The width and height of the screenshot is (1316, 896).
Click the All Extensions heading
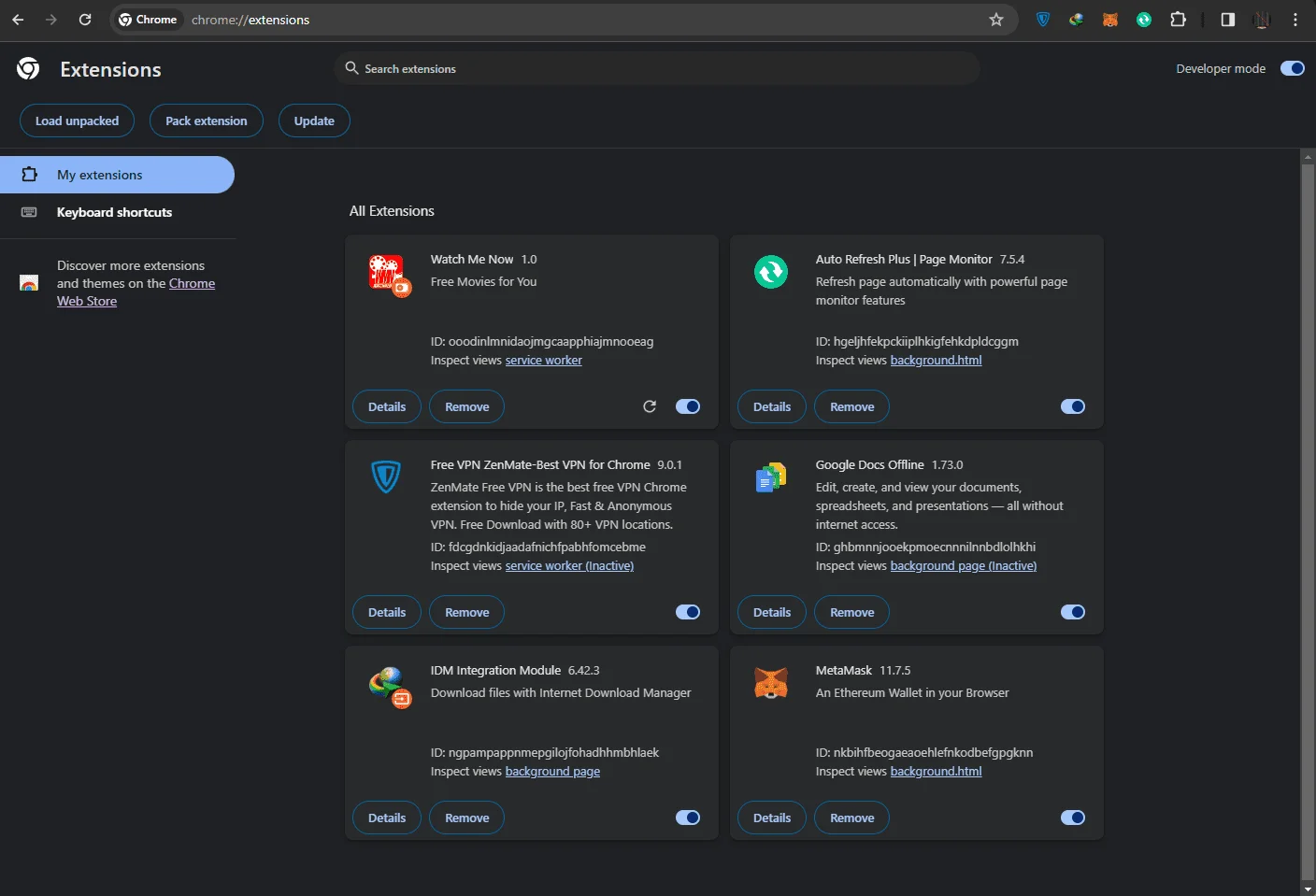392,211
